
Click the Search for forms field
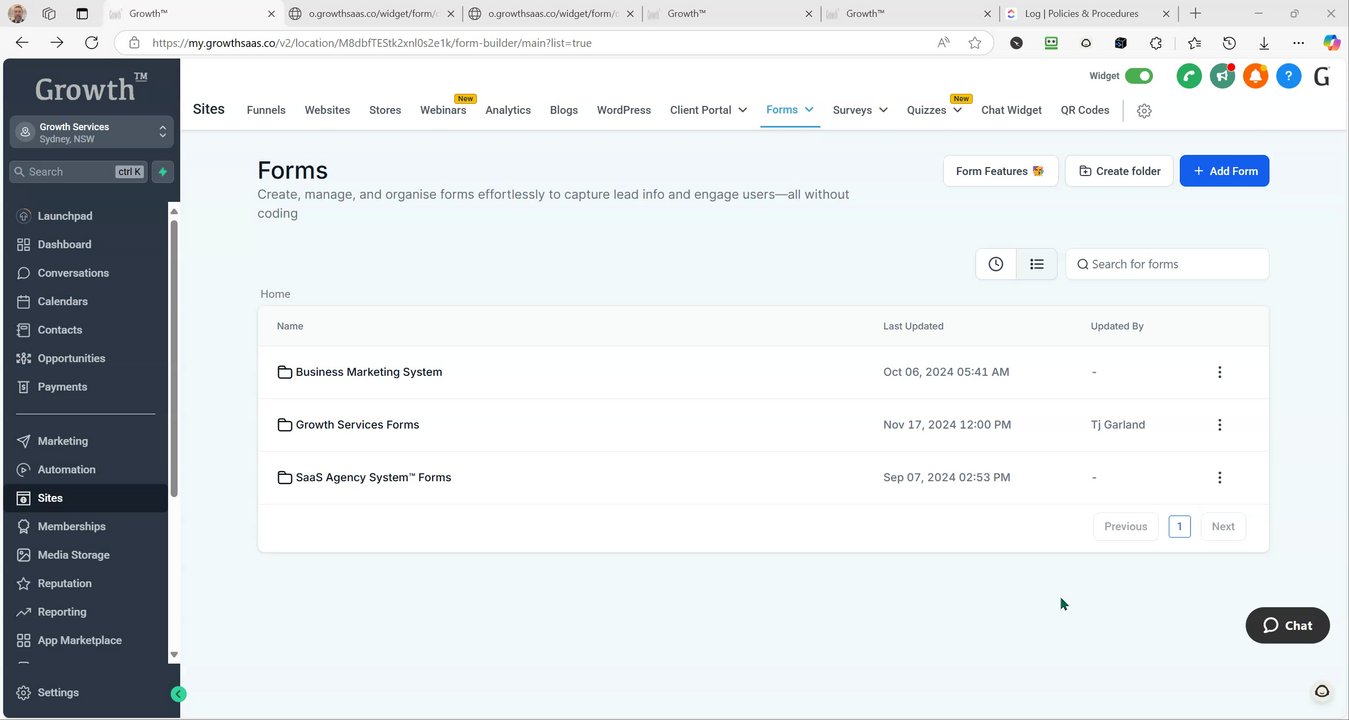pos(1167,264)
